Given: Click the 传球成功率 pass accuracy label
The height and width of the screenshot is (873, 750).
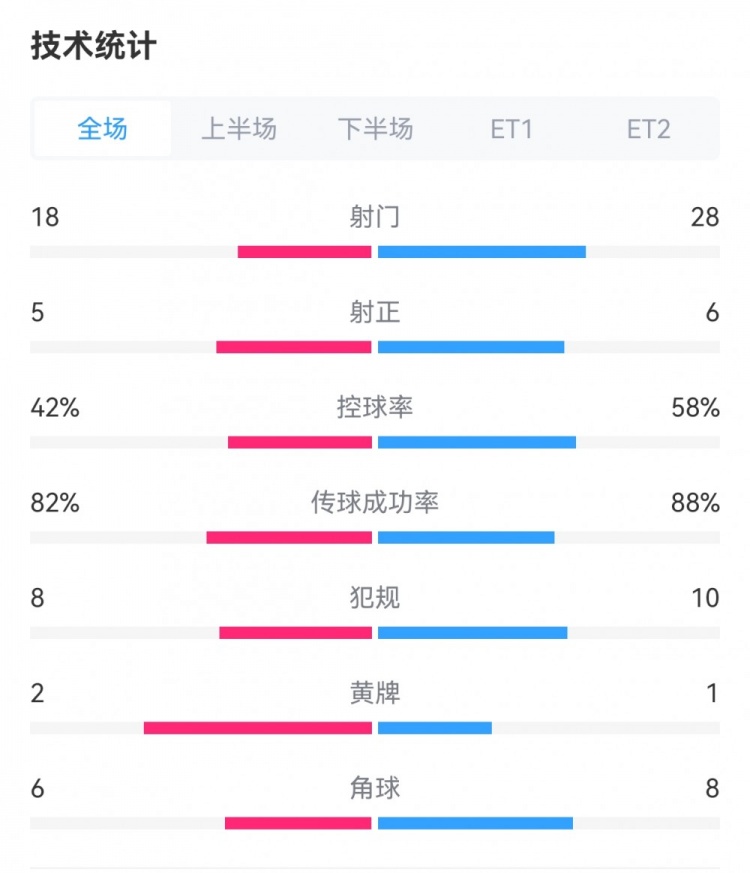Looking at the screenshot, I should (375, 503).
